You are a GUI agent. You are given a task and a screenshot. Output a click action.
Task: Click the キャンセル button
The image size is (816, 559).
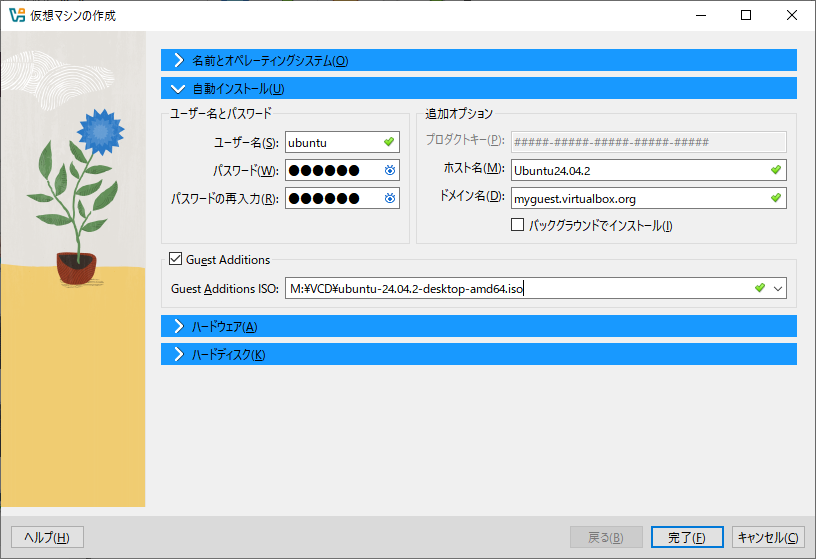click(768, 537)
